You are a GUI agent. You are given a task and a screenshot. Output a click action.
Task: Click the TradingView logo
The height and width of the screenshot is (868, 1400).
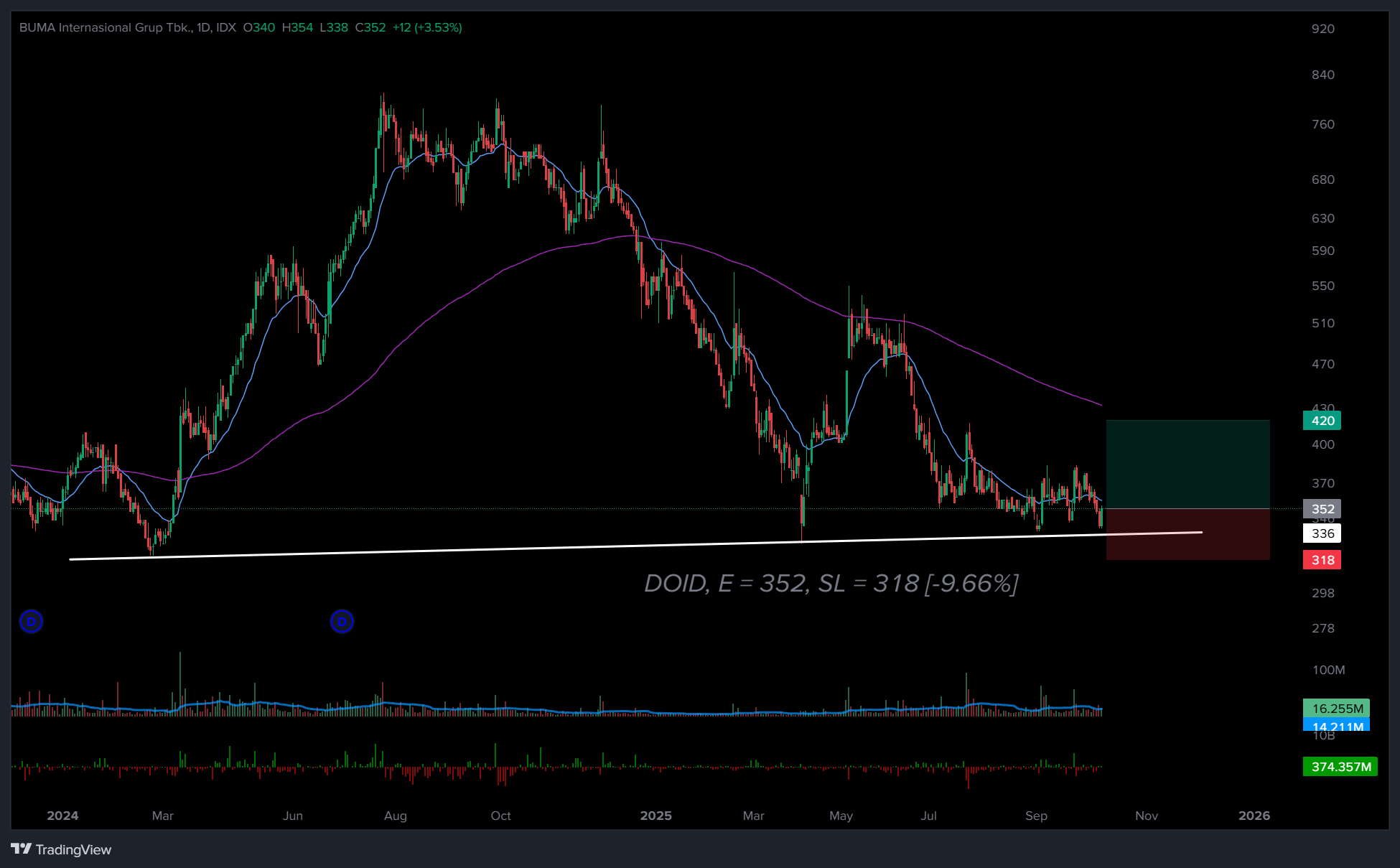coord(62,849)
